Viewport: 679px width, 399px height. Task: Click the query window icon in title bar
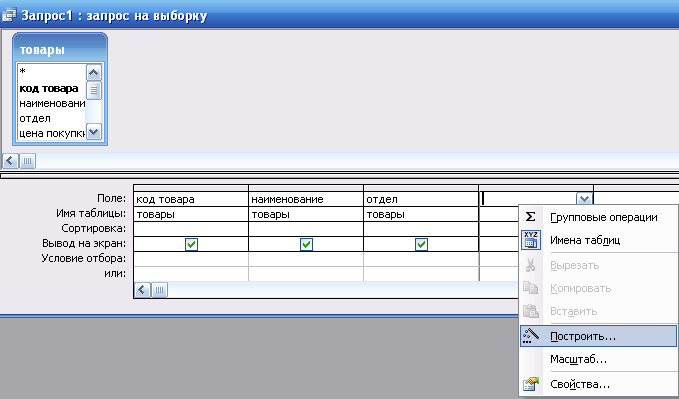(x=9, y=15)
